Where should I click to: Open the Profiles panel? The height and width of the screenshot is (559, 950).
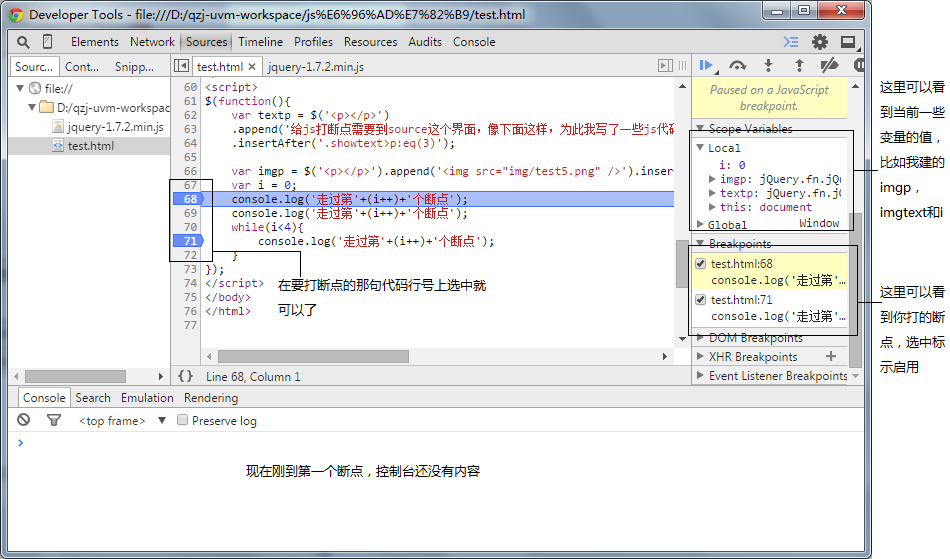pos(313,42)
